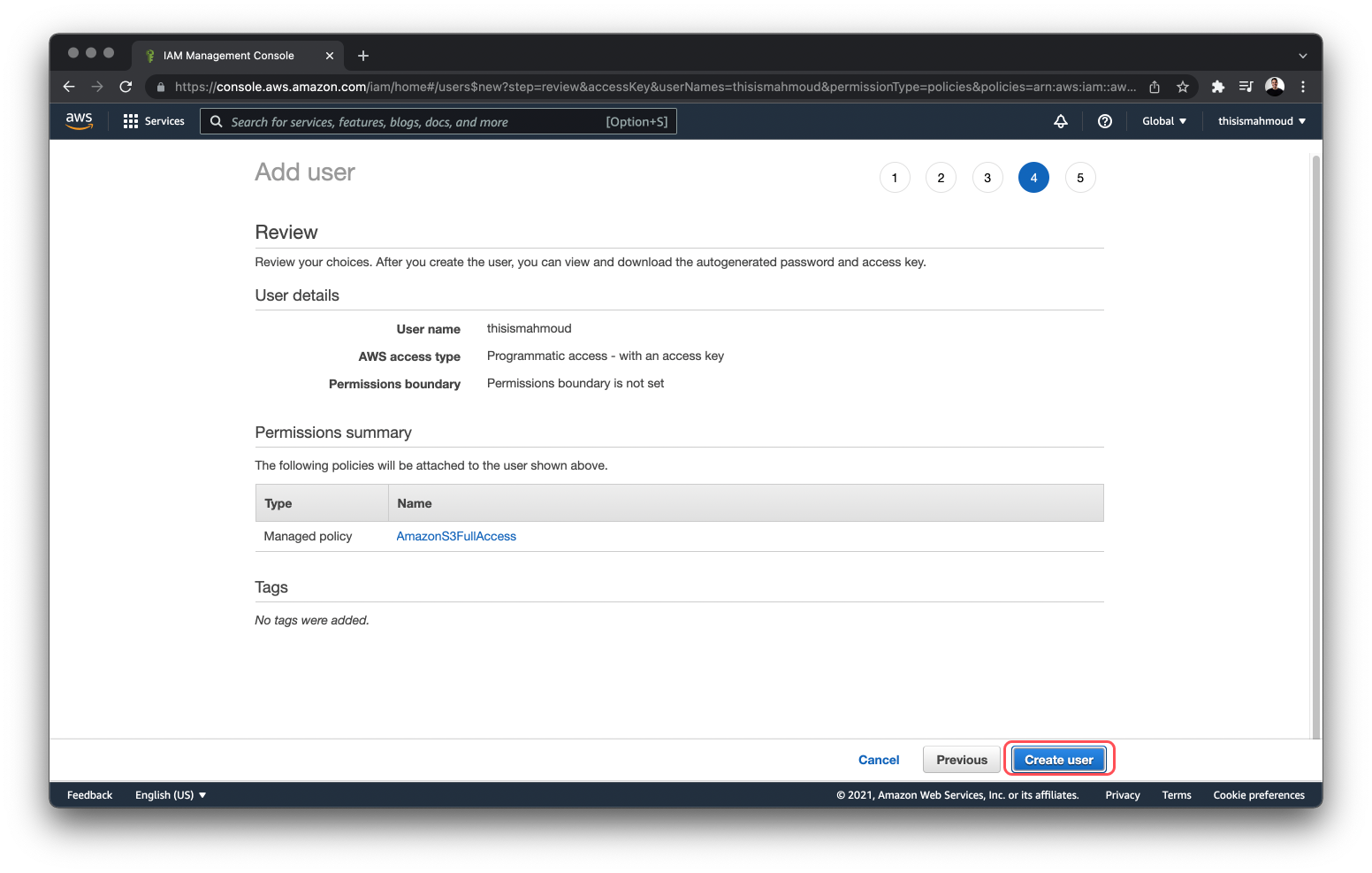Viewport: 1372px width, 873px height.
Task: Open the Services grid menu
Action: 154,121
